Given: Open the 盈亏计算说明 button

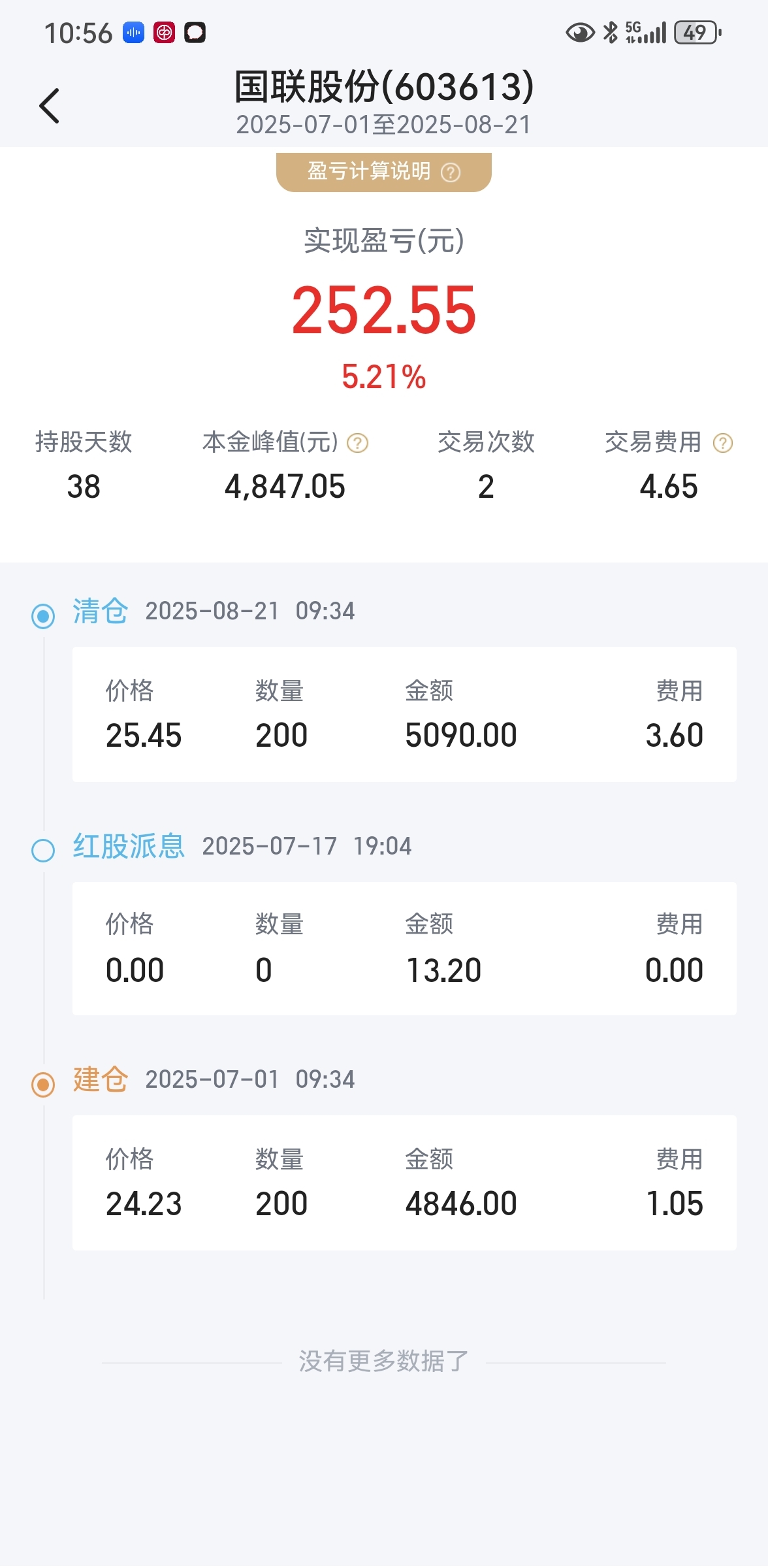Looking at the screenshot, I should 384,172.
